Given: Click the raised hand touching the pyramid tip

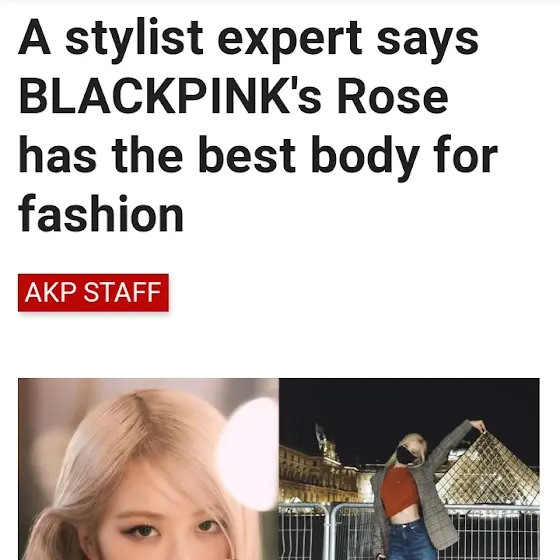Looking at the screenshot, I should [478, 426].
